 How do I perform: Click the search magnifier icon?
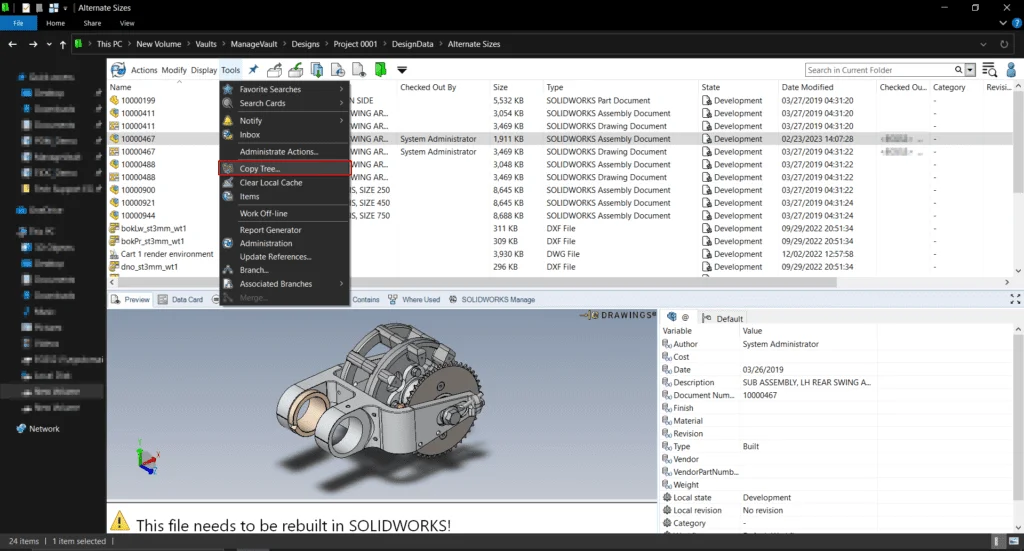pyautogui.click(x=958, y=70)
